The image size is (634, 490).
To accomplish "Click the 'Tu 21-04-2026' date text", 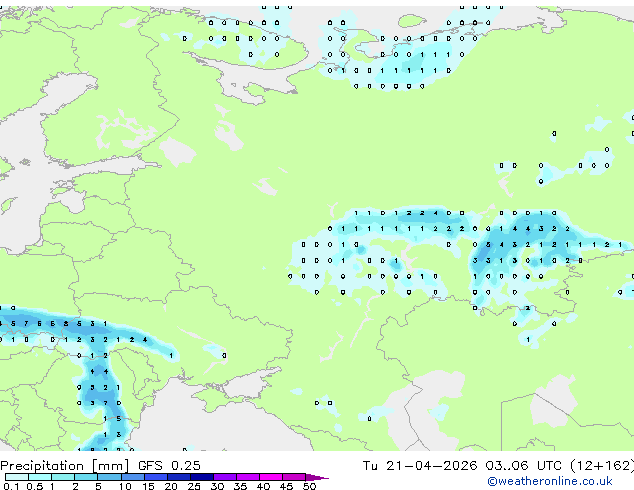I will [420, 466].
